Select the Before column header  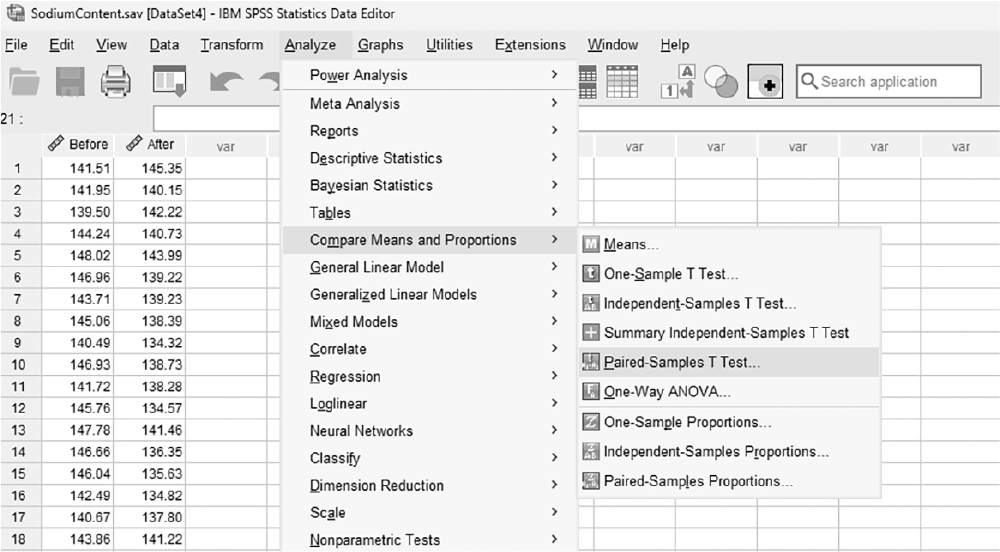(78, 145)
